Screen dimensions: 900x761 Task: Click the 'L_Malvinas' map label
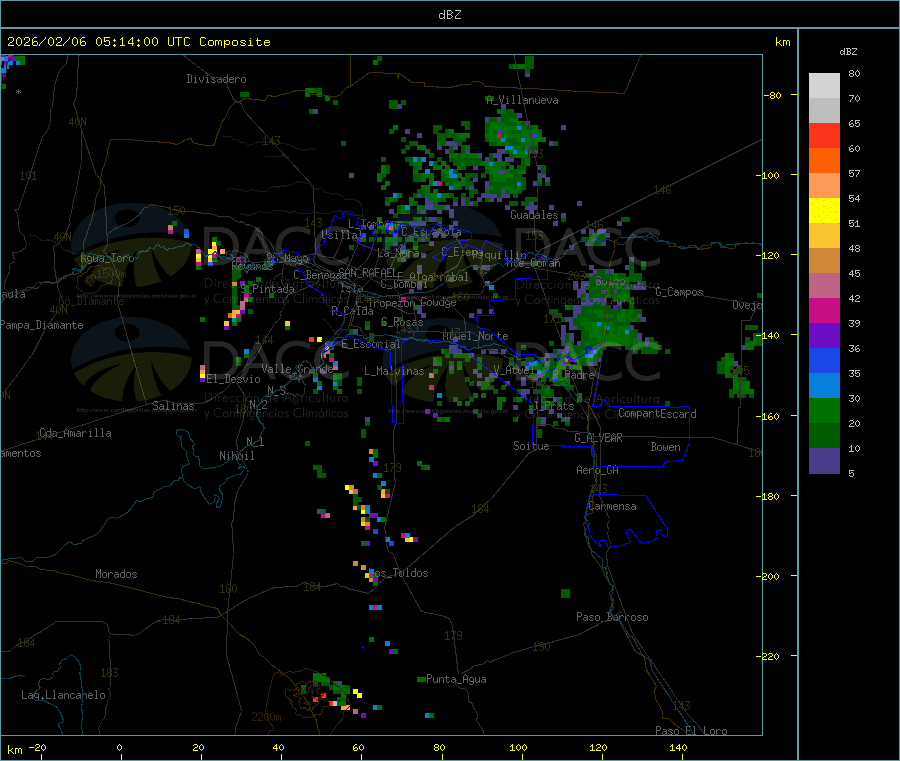(394, 371)
